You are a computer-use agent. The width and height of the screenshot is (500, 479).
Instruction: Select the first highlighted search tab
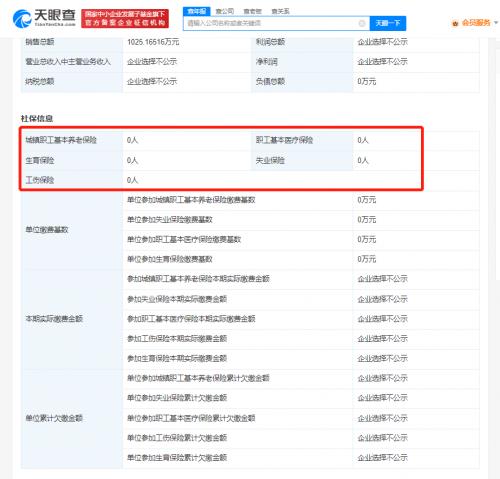[x=197, y=11]
